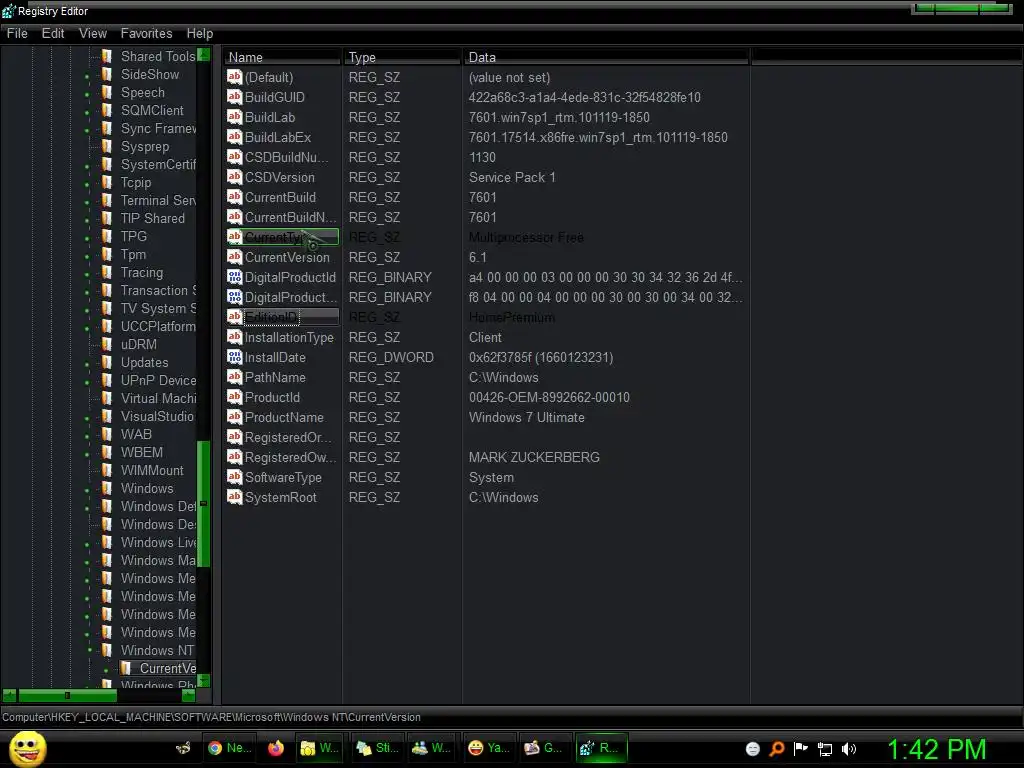Click the WIMMount folder icon
The image size is (1024, 768).
(x=106, y=470)
